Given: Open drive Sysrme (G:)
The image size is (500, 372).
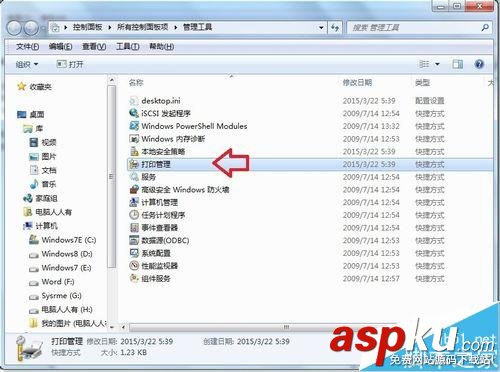Looking at the screenshot, I should [x=55, y=296].
